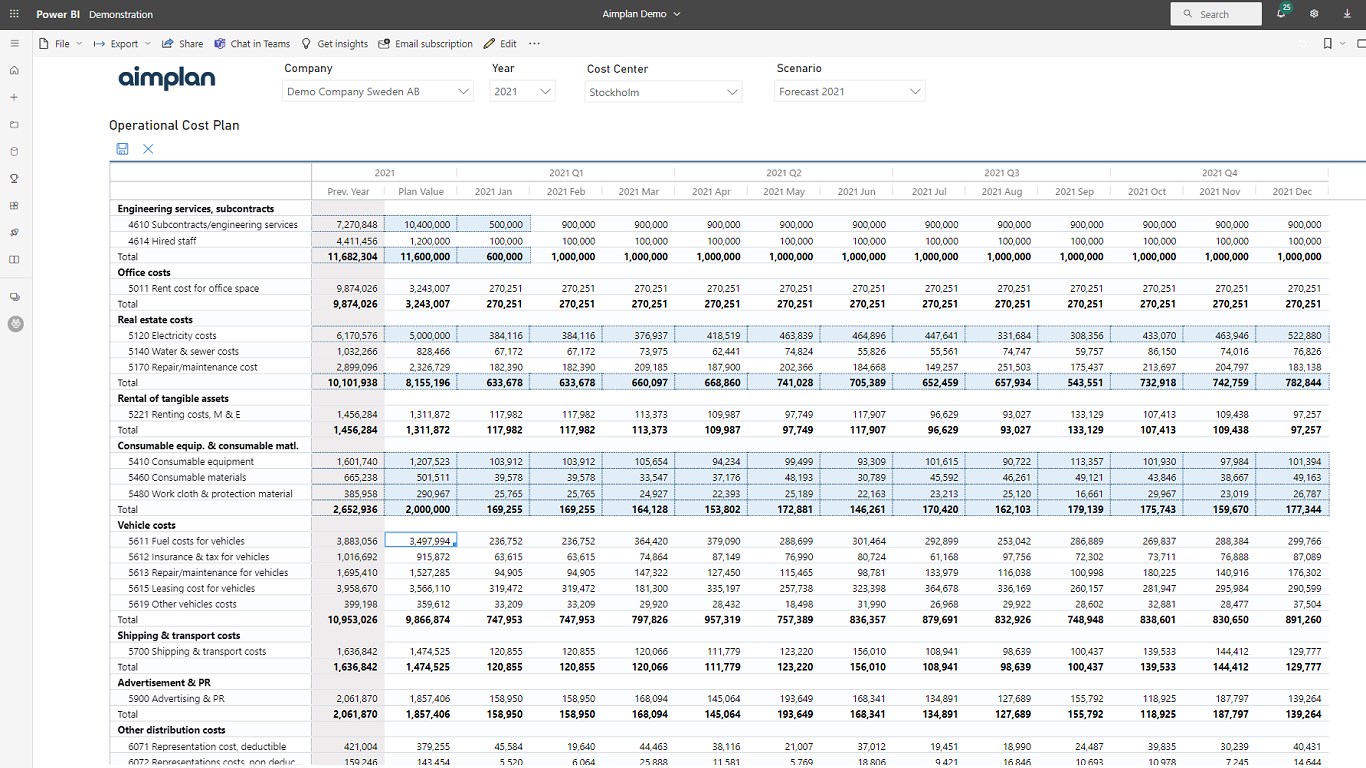Open the Scenario Forecast 2021 dropdown
Image resolution: width=1366 pixels, height=768 pixels.
(x=850, y=92)
